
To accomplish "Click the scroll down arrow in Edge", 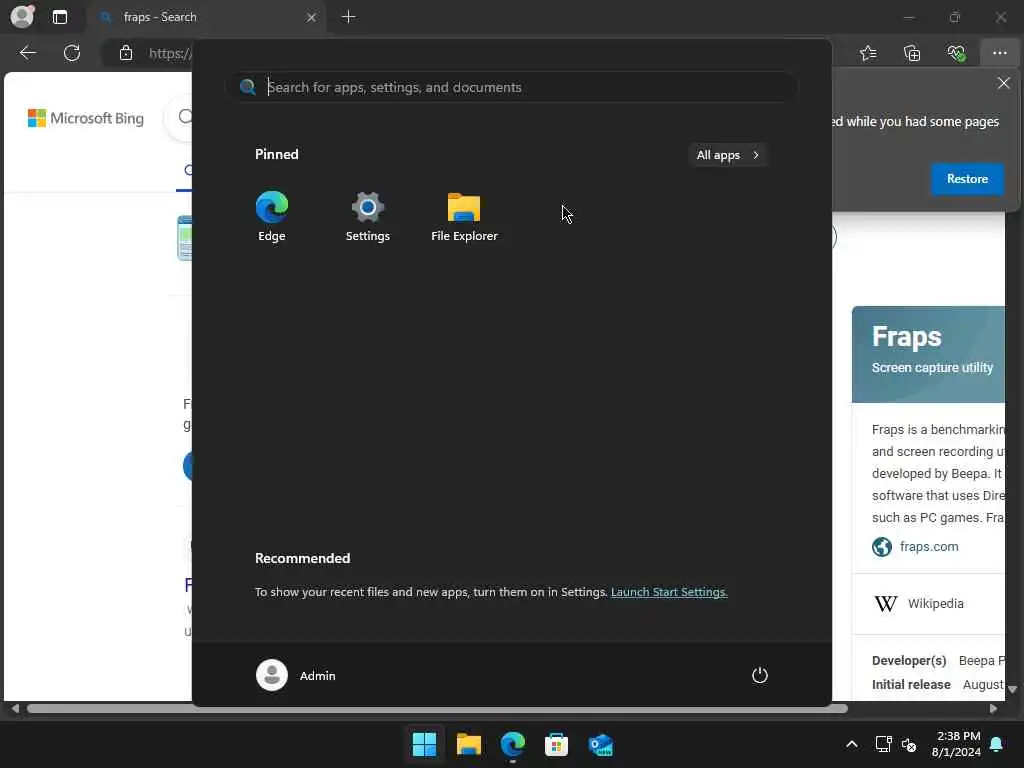I will tap(1012, 690).
